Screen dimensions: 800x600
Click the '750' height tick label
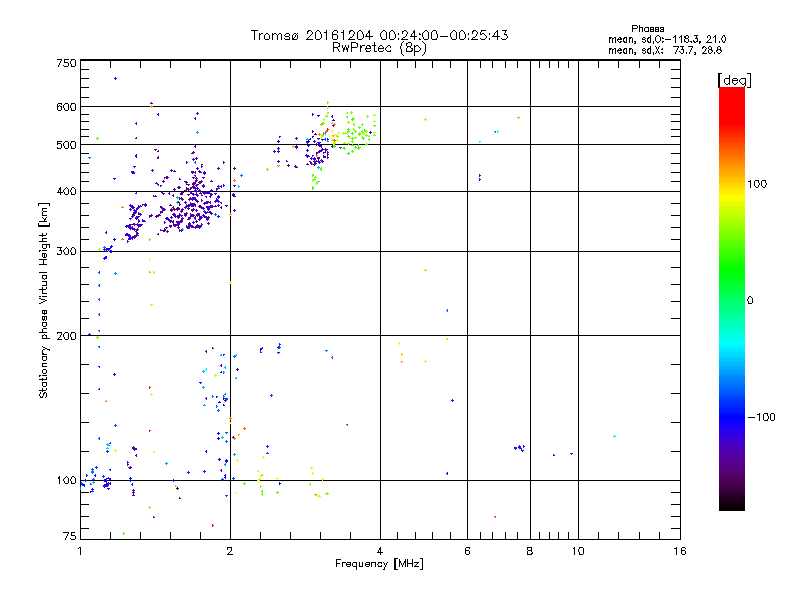[66, 63]
